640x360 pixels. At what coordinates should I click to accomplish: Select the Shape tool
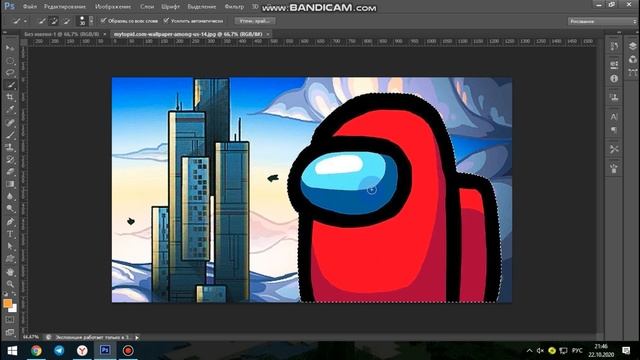[x=10, y=259]
